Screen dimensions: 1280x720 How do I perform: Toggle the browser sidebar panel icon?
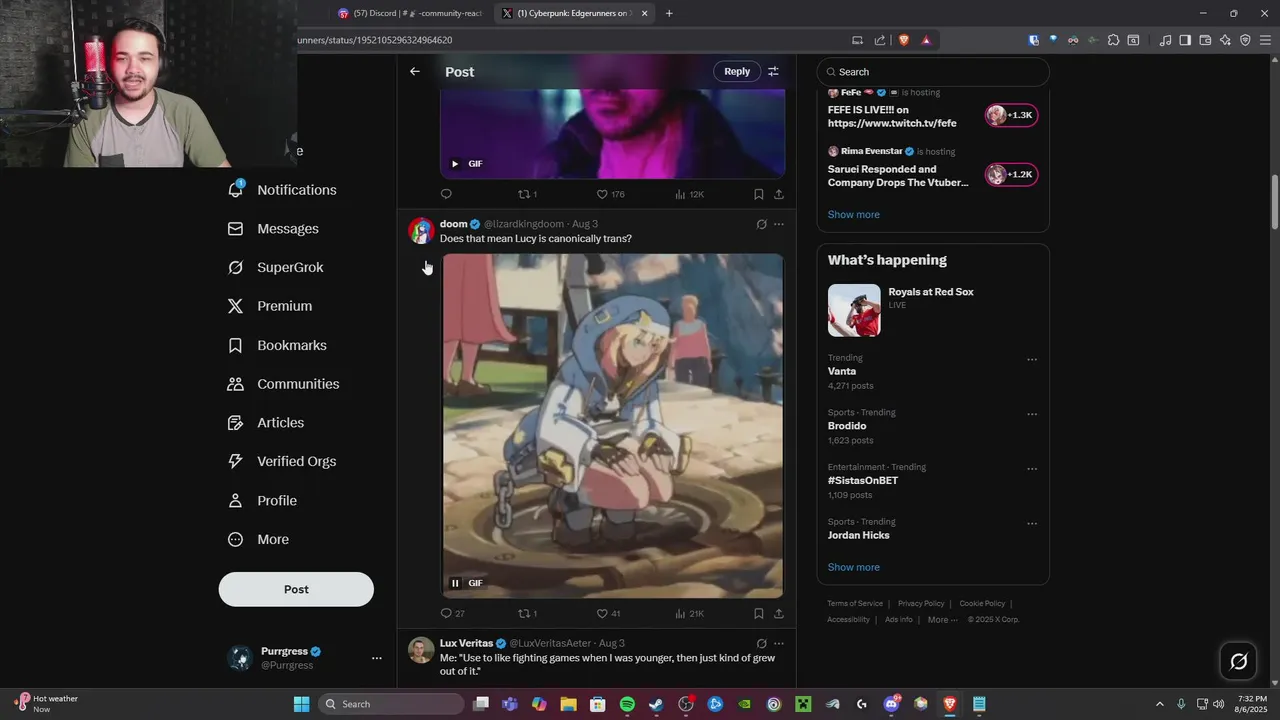1185,40
